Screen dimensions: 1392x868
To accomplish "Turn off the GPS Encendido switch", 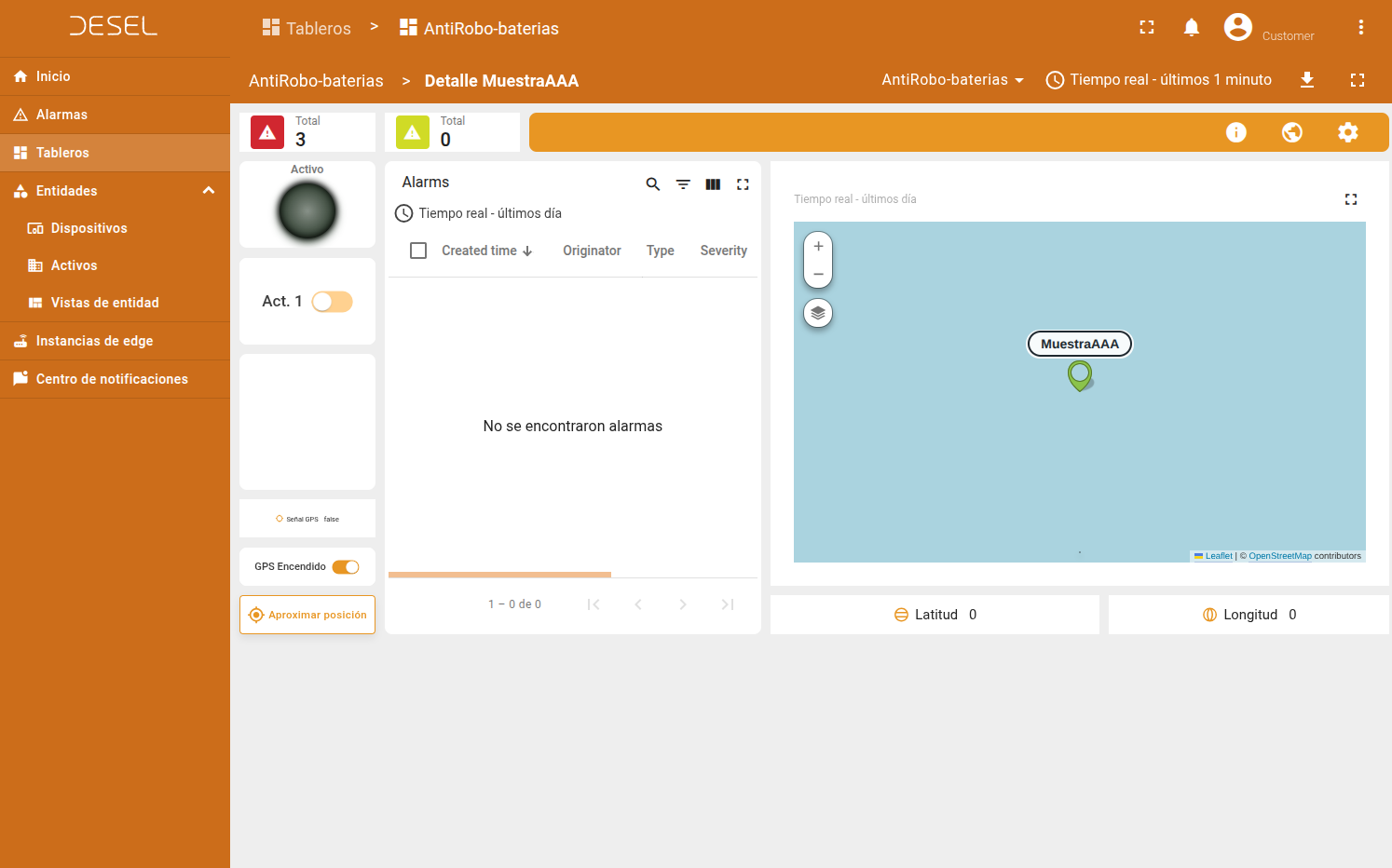I will (x=346, y=567).
